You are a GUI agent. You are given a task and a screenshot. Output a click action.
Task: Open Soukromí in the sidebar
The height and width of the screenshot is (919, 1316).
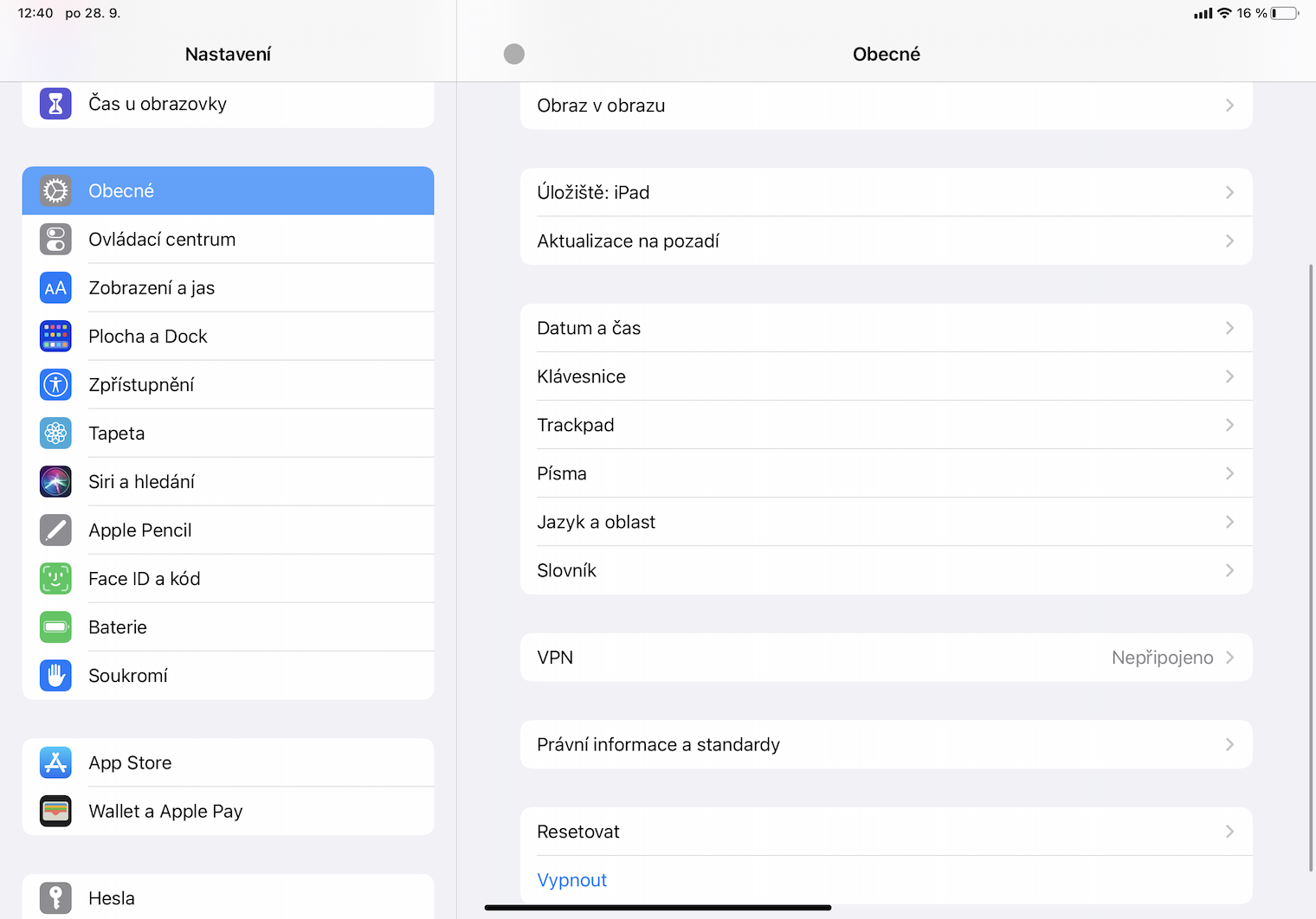[x=128, y=676]
